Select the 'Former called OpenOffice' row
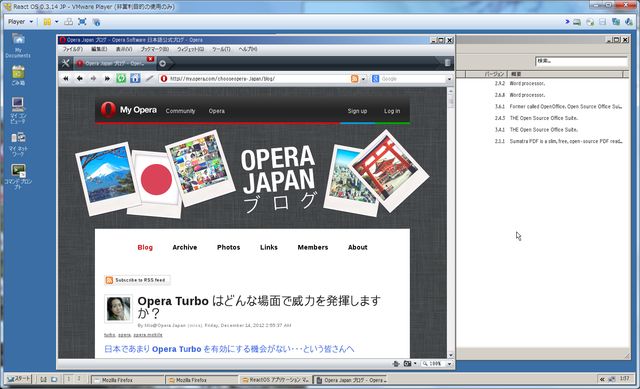This screenshot has width=640, height=389. tap(543, 107)
